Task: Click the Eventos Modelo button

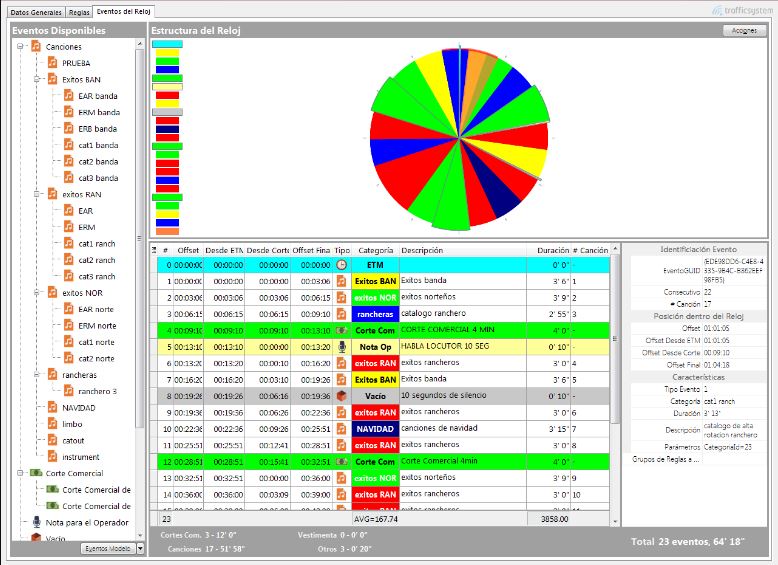Action: click(107, 548)
